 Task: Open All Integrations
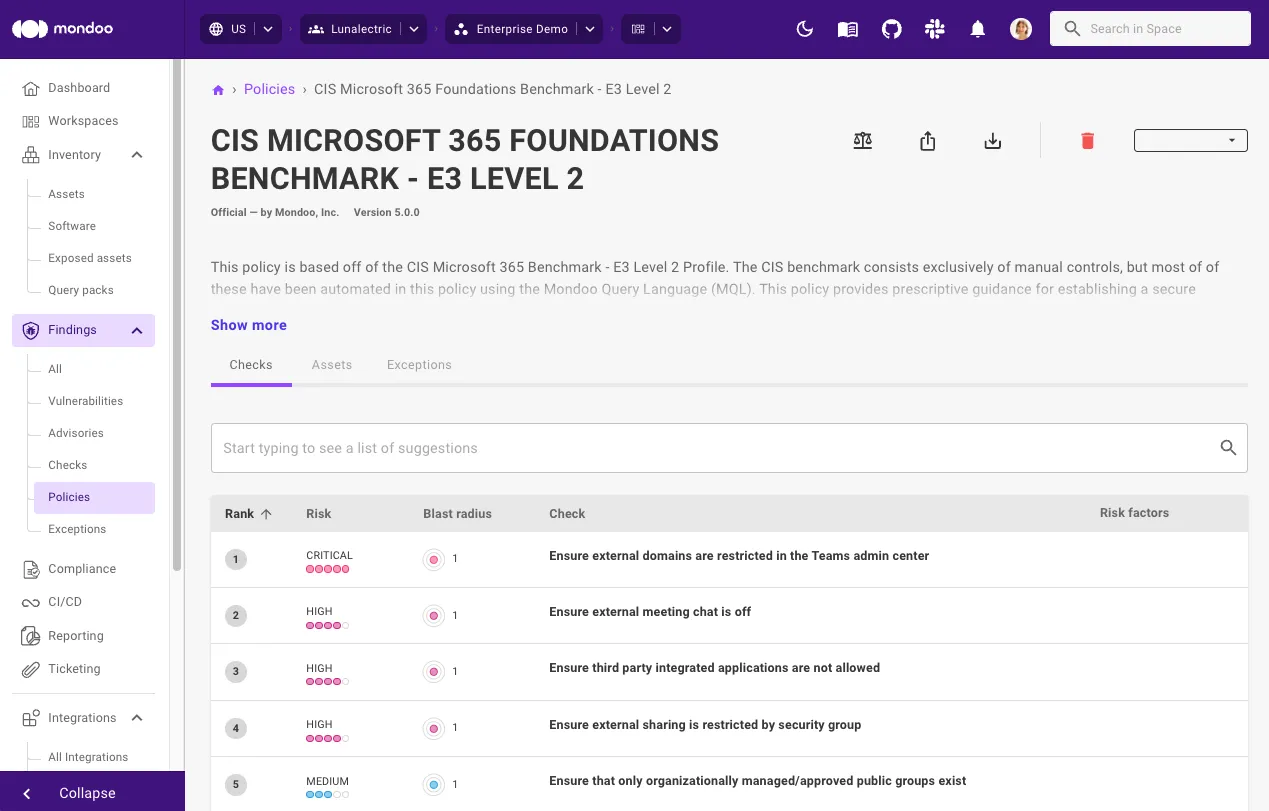click(88, 757)
